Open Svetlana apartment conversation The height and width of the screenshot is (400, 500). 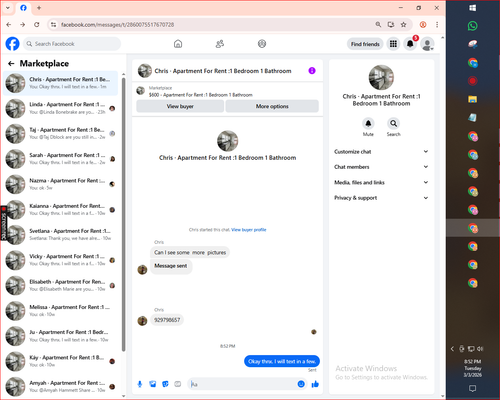click(61, 235)
